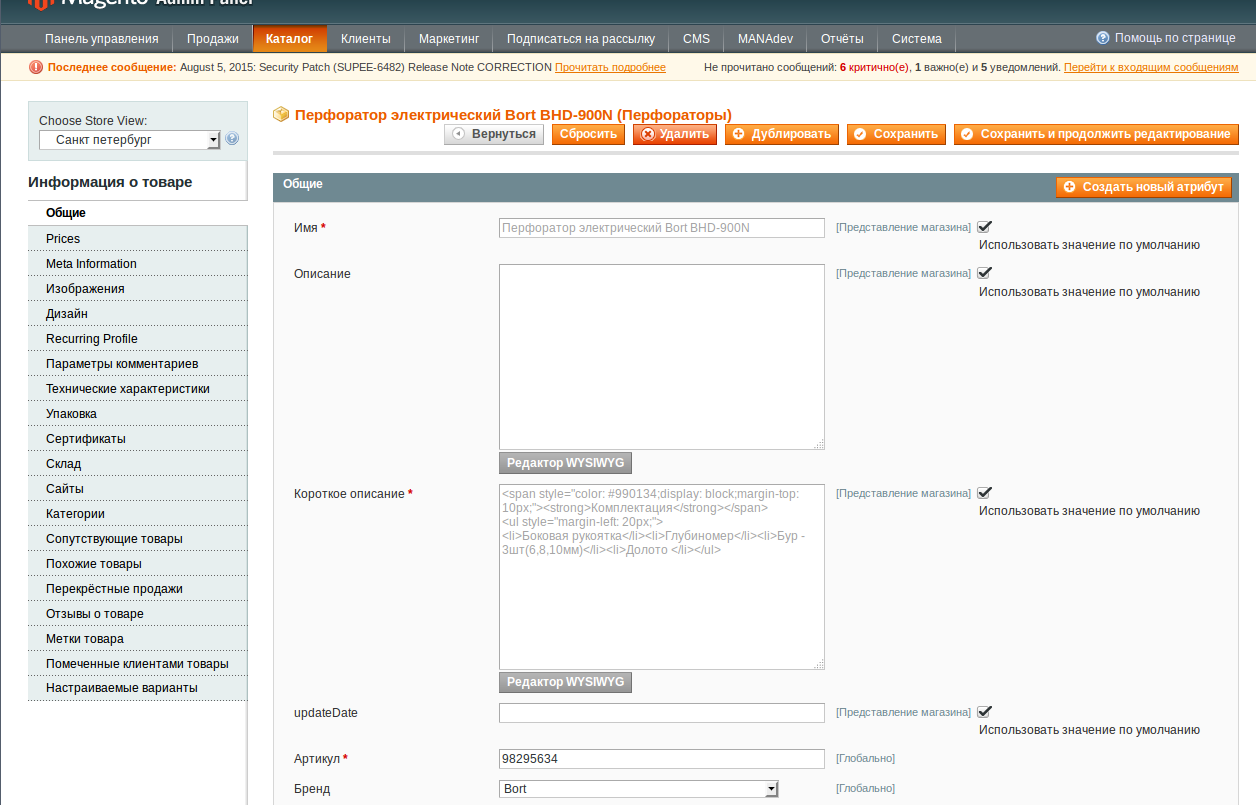1256x805 pixels.
Task: Select the Похожие товары tab
Action: [137, 563]
